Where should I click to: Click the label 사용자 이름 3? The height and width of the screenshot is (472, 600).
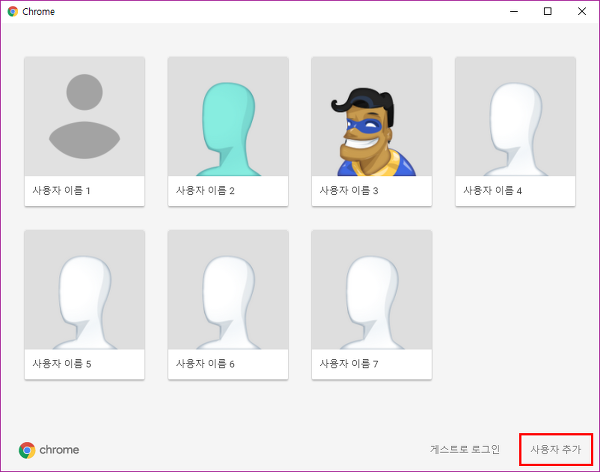349,191
